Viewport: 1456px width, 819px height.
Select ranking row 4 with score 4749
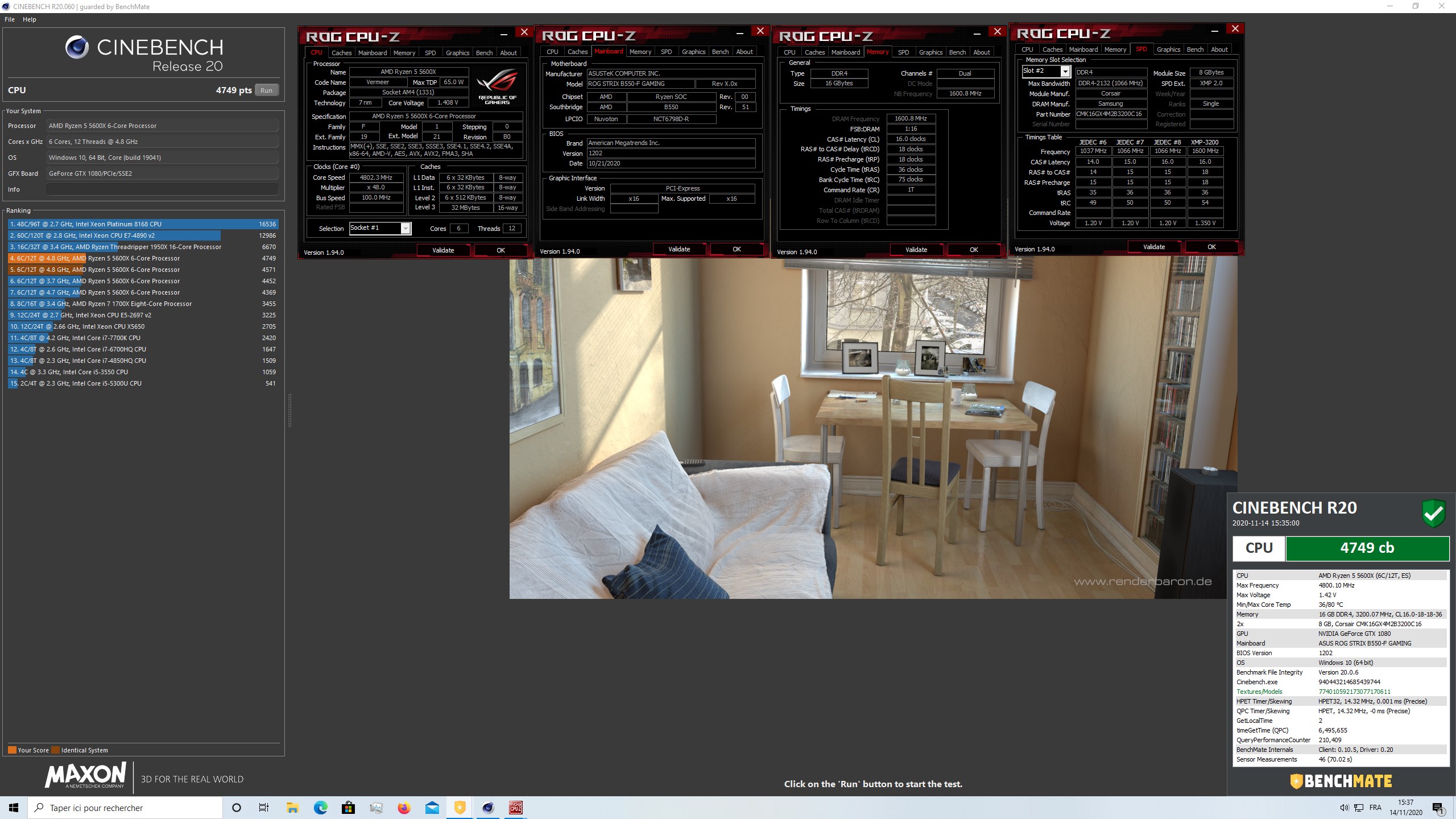click(x=143, y=258)
